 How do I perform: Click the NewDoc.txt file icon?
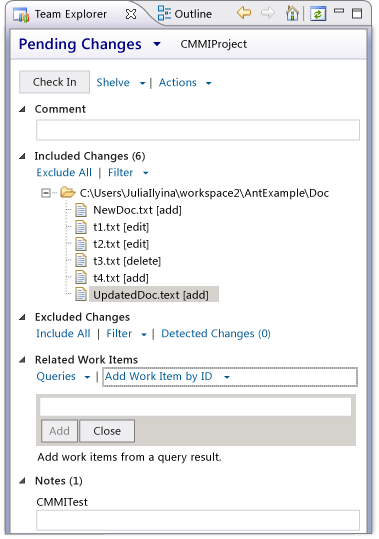(81, 210)
